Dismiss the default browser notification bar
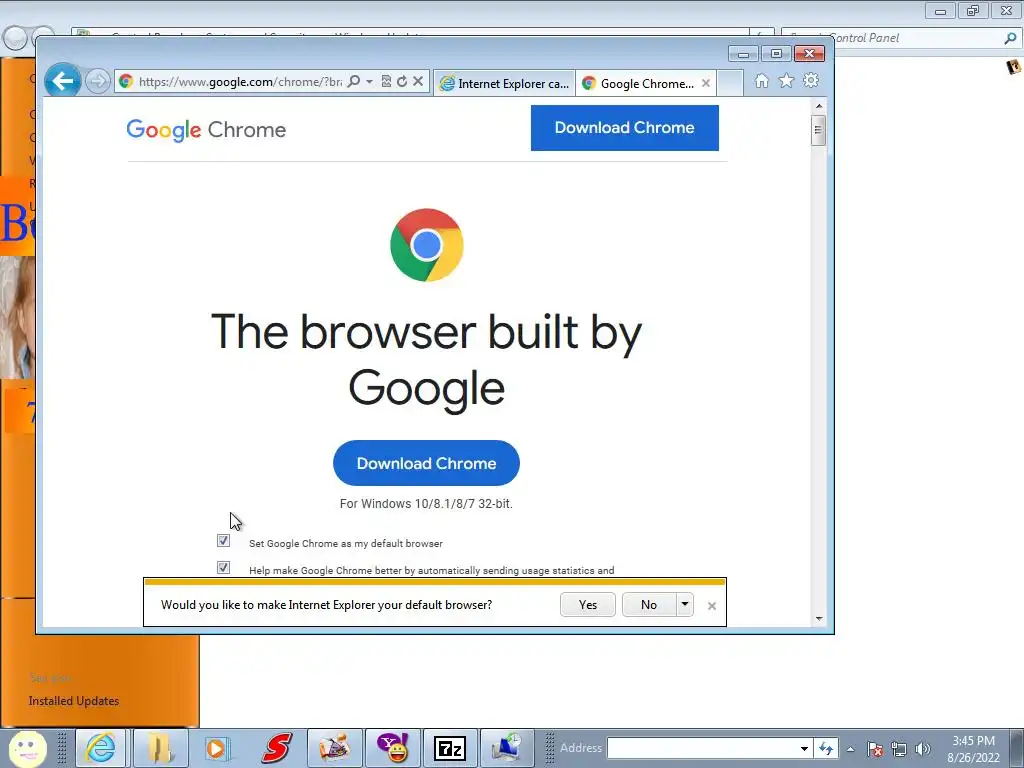The height and width of the screenshot is (768, 1024). 712,606
